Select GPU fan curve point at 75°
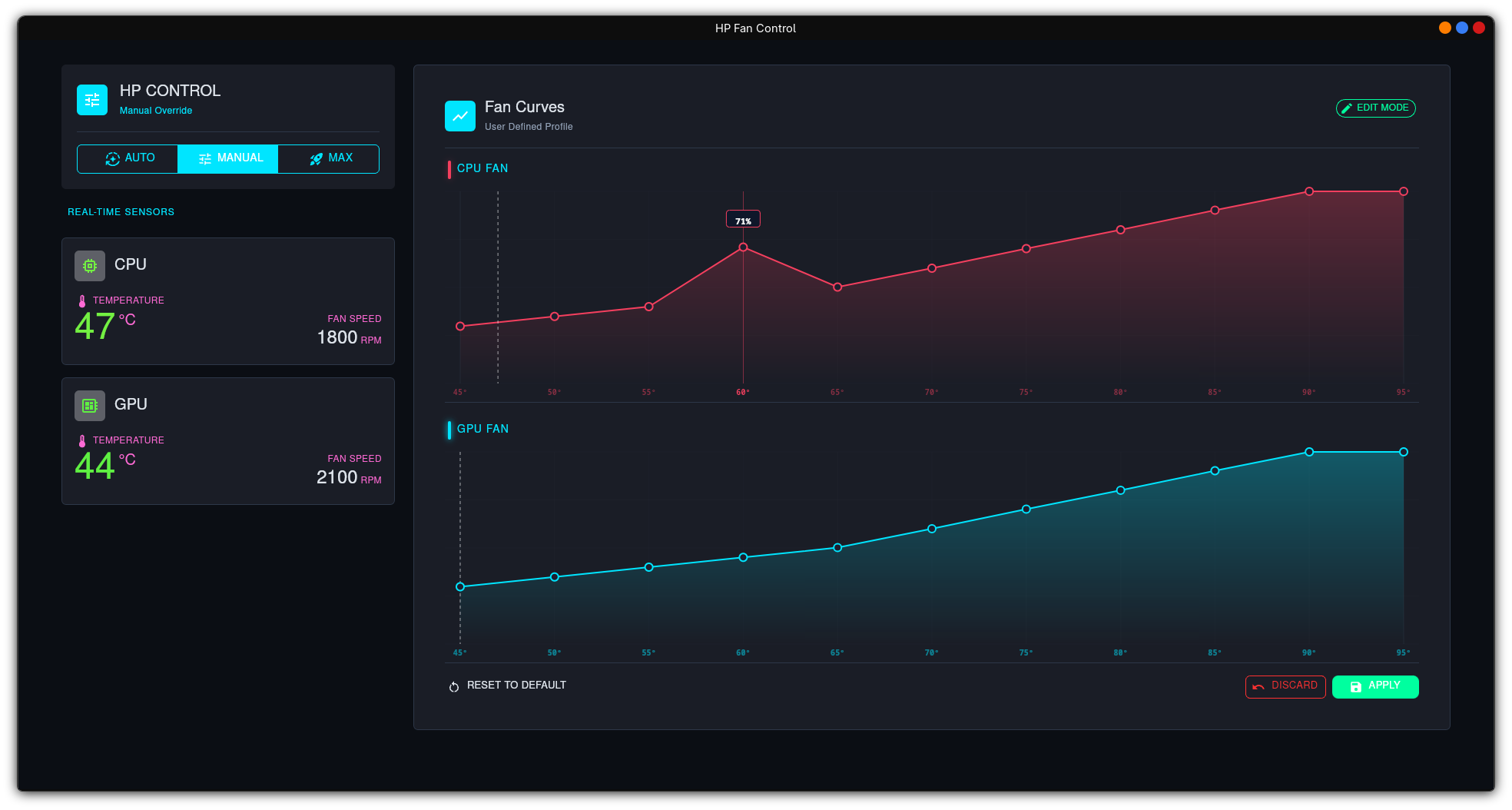The height and width of the screenshot is (810, 1512). [1026, 510]
